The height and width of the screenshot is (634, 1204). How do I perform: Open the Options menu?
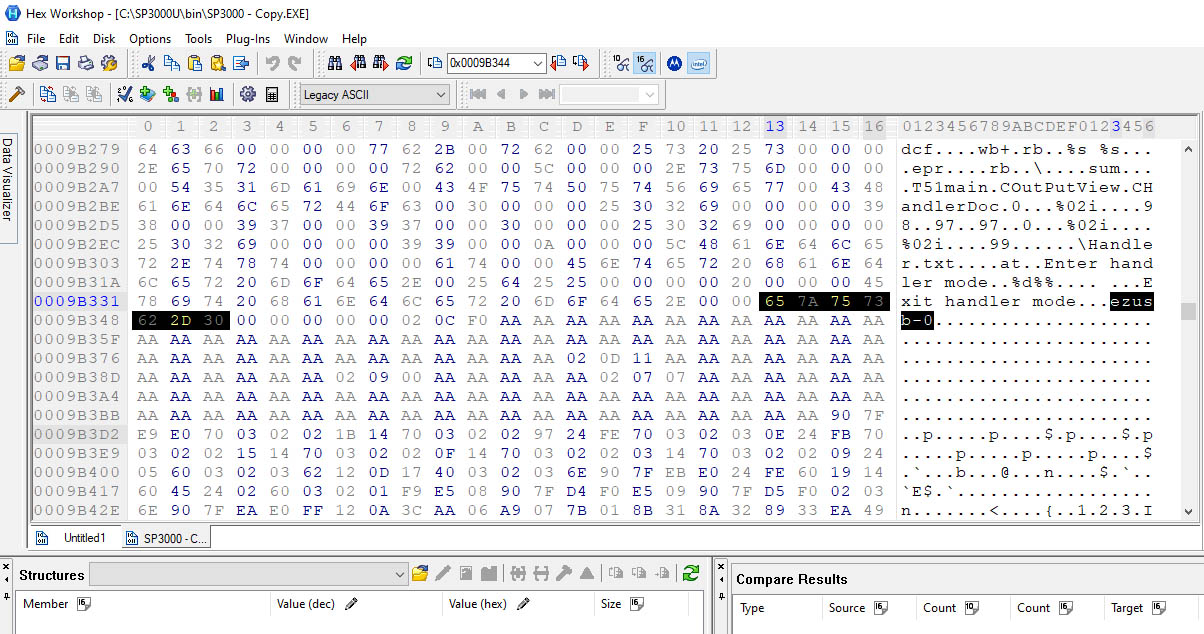tap(150, 38)
